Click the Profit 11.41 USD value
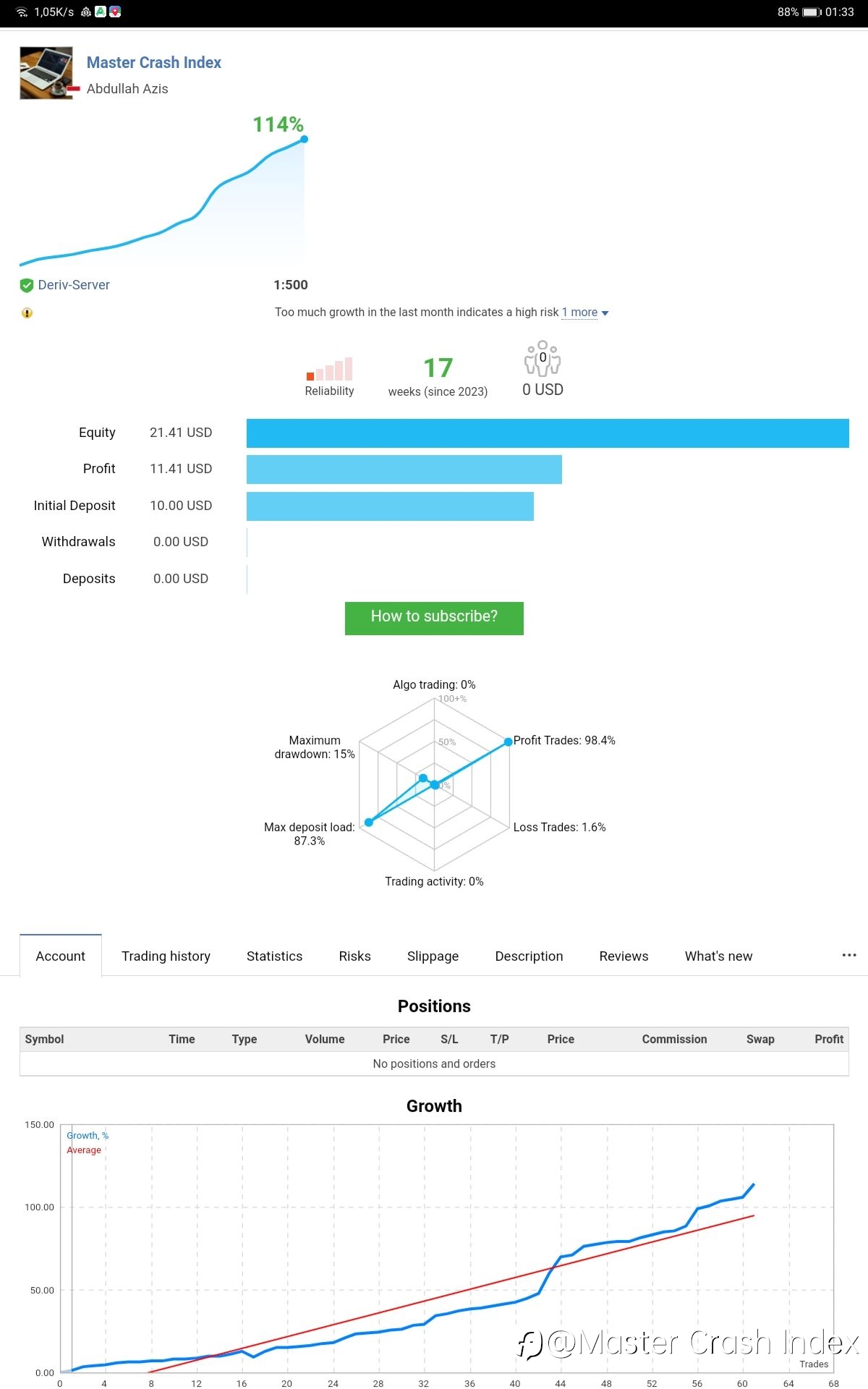The width and height of the screenshot is (868, 1389). click(181, 469)
